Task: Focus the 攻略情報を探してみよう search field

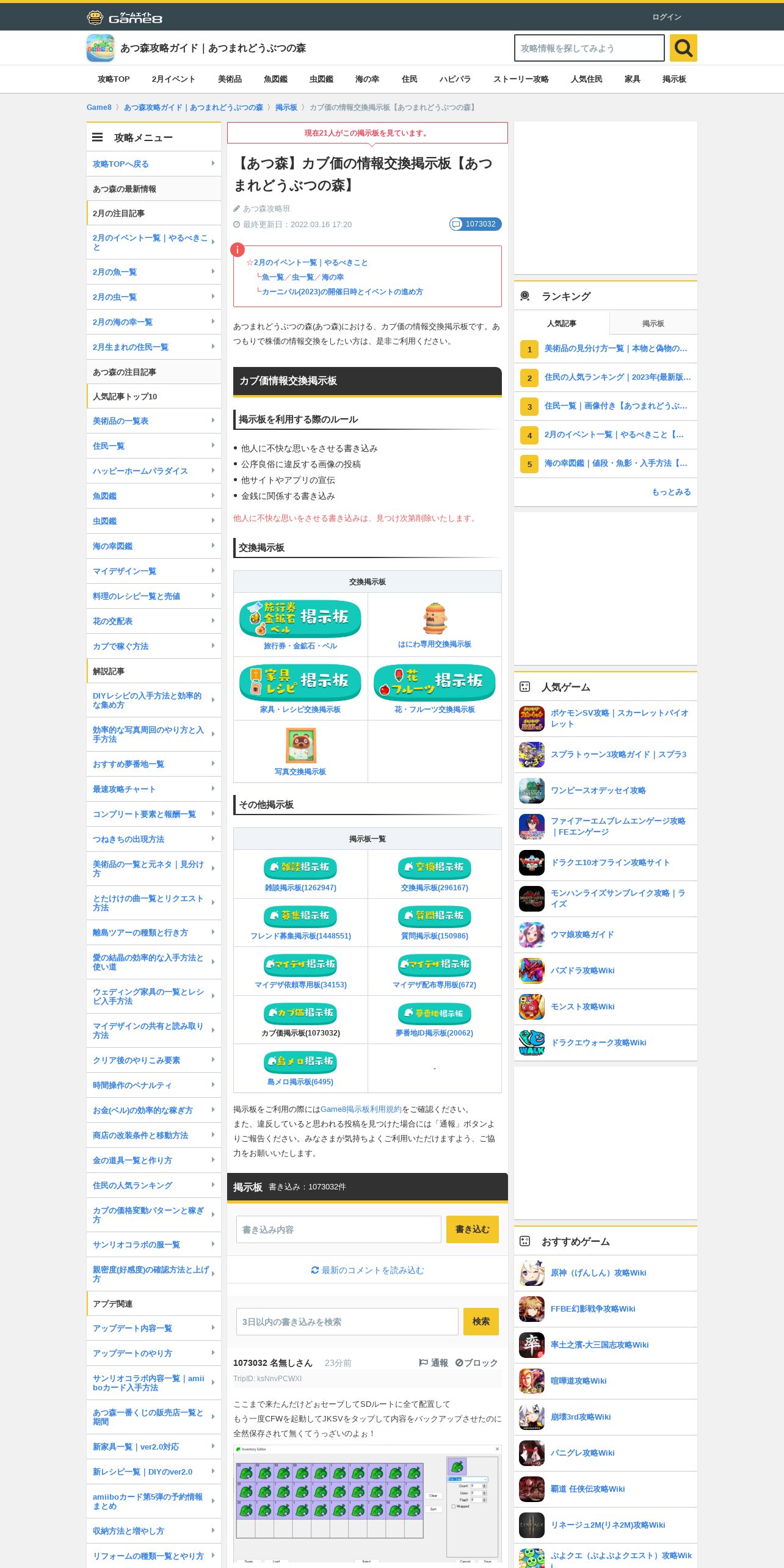Action: (589, 48)
